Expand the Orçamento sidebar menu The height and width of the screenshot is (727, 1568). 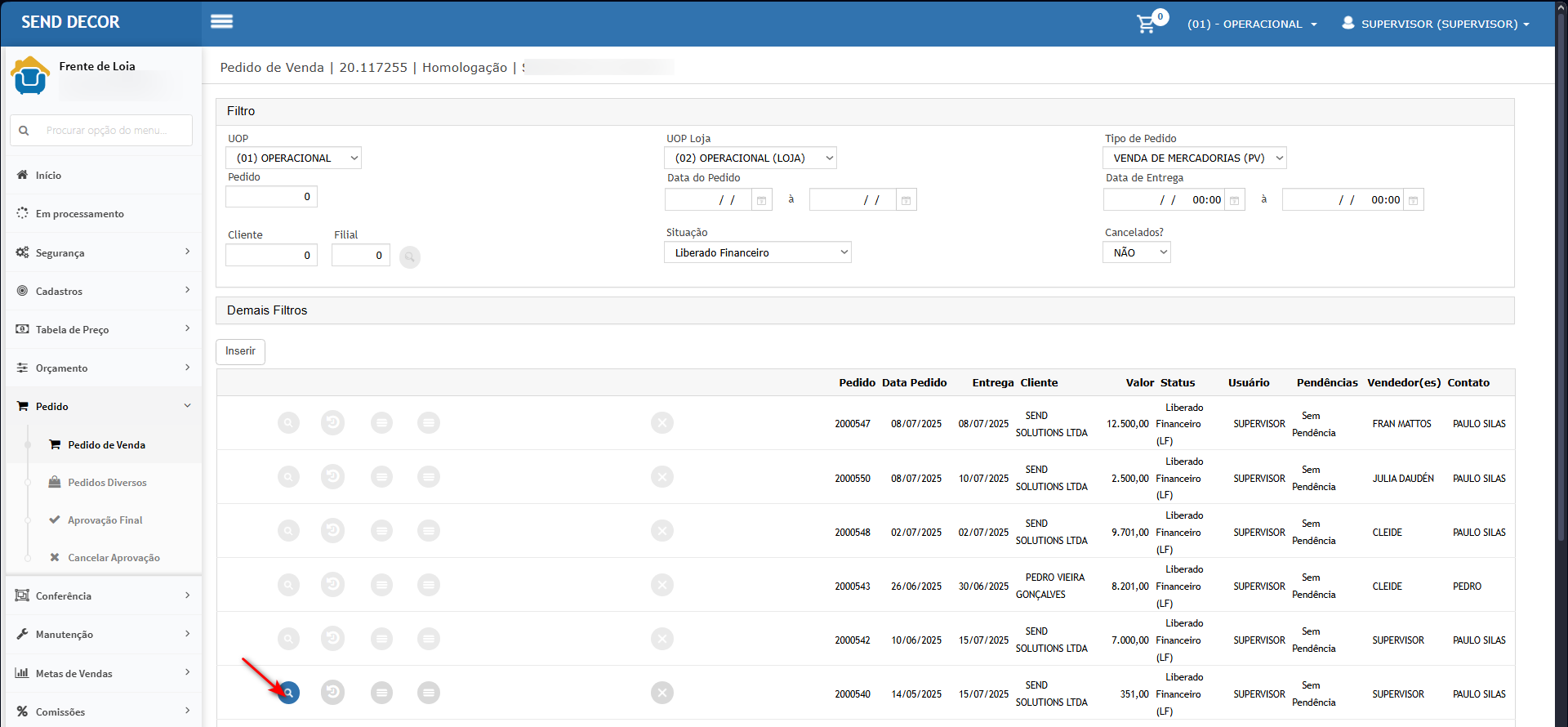coord(103,368)
